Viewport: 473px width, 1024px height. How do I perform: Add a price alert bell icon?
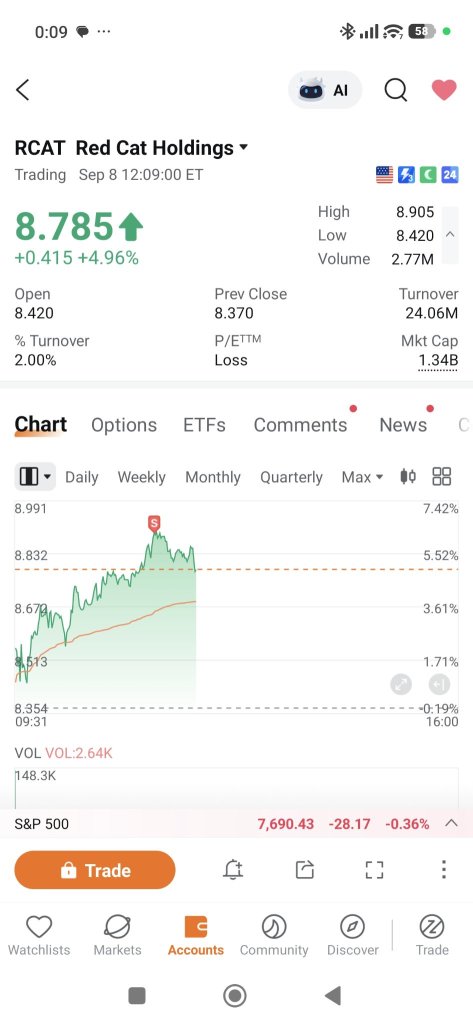233,870
